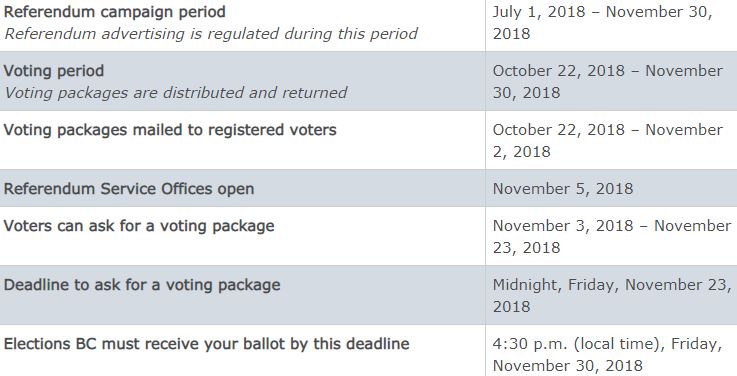Viewport: 737px width, 376px height.
Task: Select the "November 5, 2018" date
Action: click(563, 189)
